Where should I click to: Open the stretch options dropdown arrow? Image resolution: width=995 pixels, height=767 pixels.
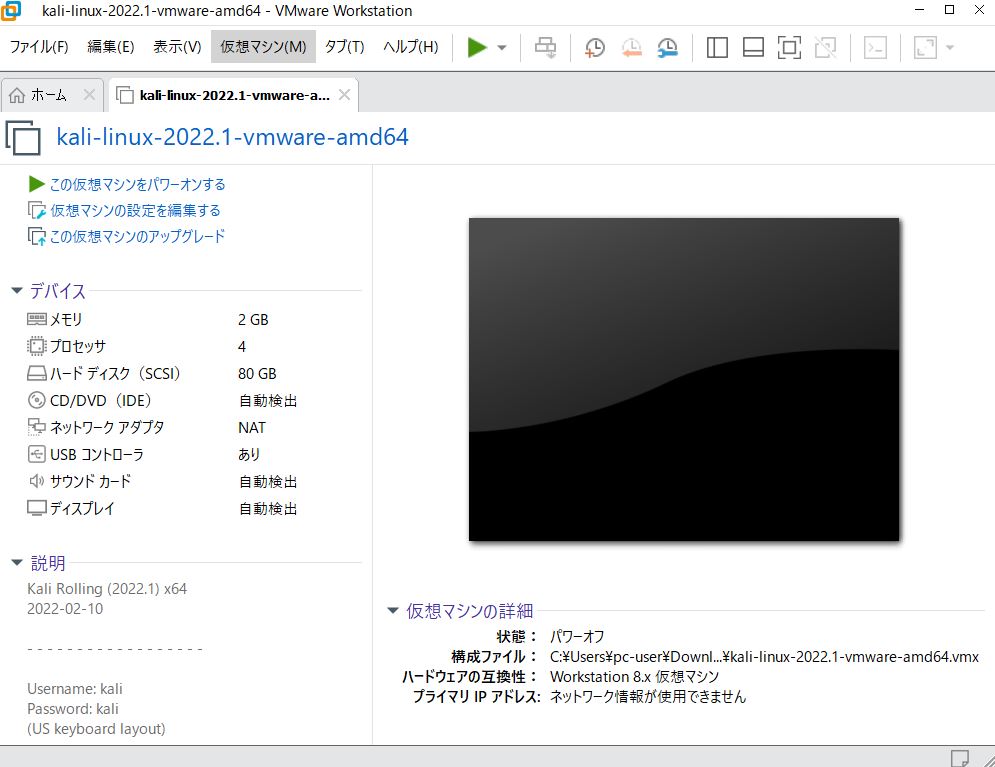pyautogui.click(x=950, y=48)
